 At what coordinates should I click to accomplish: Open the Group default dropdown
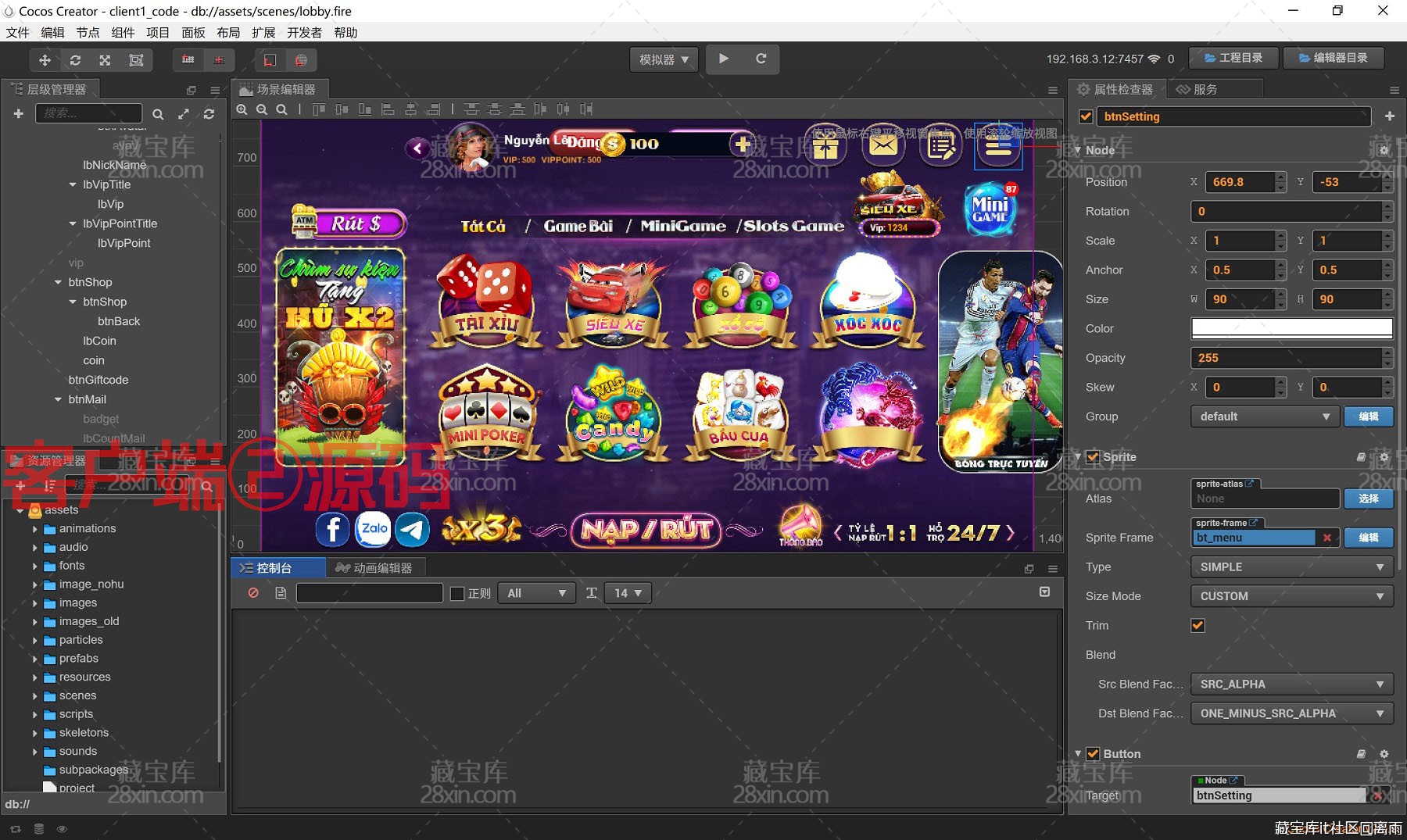pos(1265,416)
